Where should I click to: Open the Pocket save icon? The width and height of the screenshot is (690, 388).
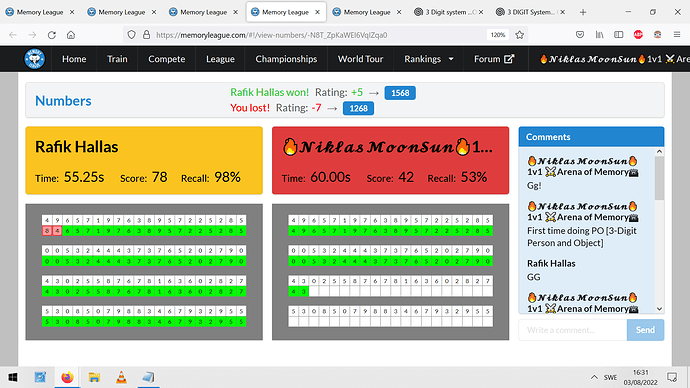[x=580, y=35]
